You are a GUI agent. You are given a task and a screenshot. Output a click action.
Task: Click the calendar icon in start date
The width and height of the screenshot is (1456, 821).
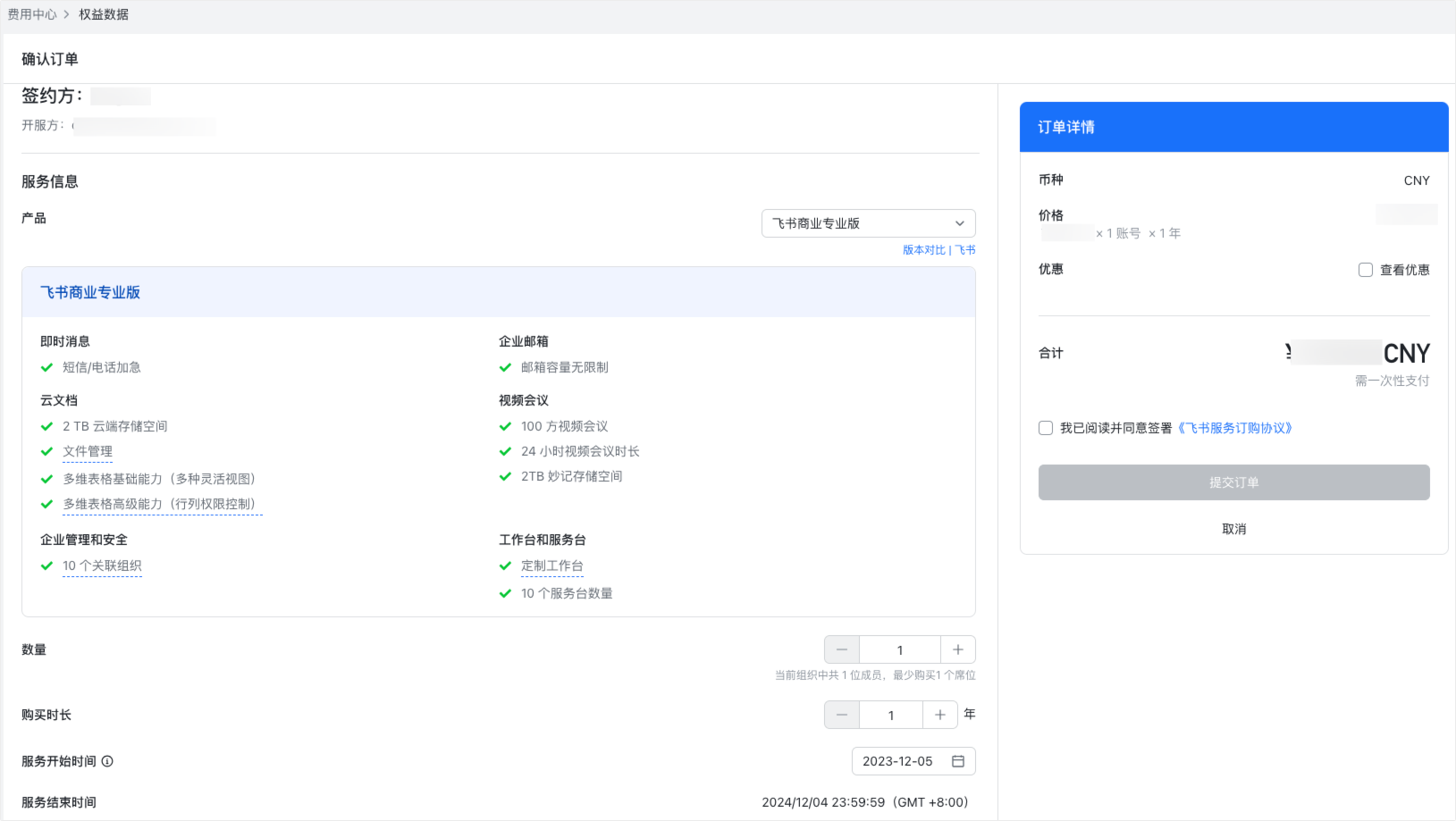click(958, 761)
